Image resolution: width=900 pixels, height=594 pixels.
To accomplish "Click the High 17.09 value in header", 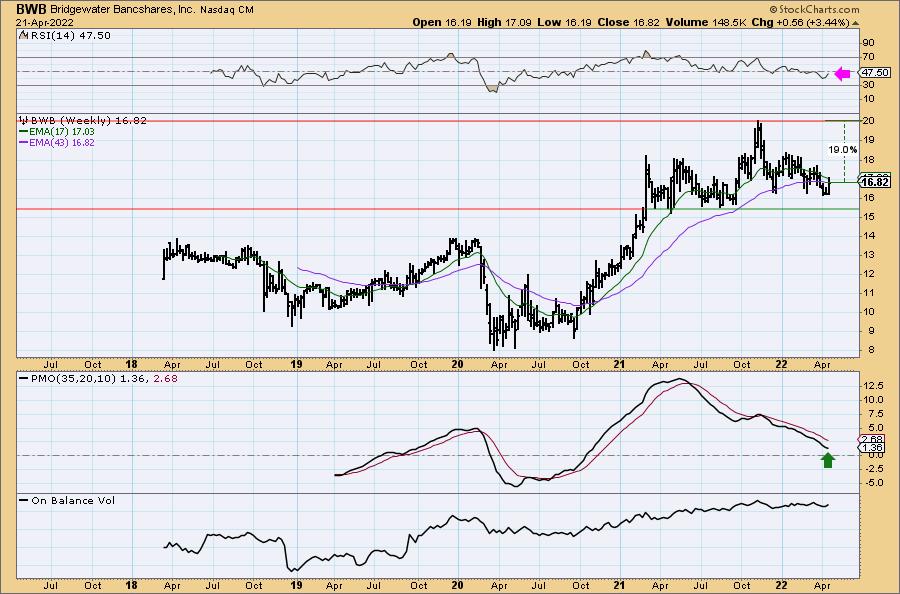I will point(505,22).
